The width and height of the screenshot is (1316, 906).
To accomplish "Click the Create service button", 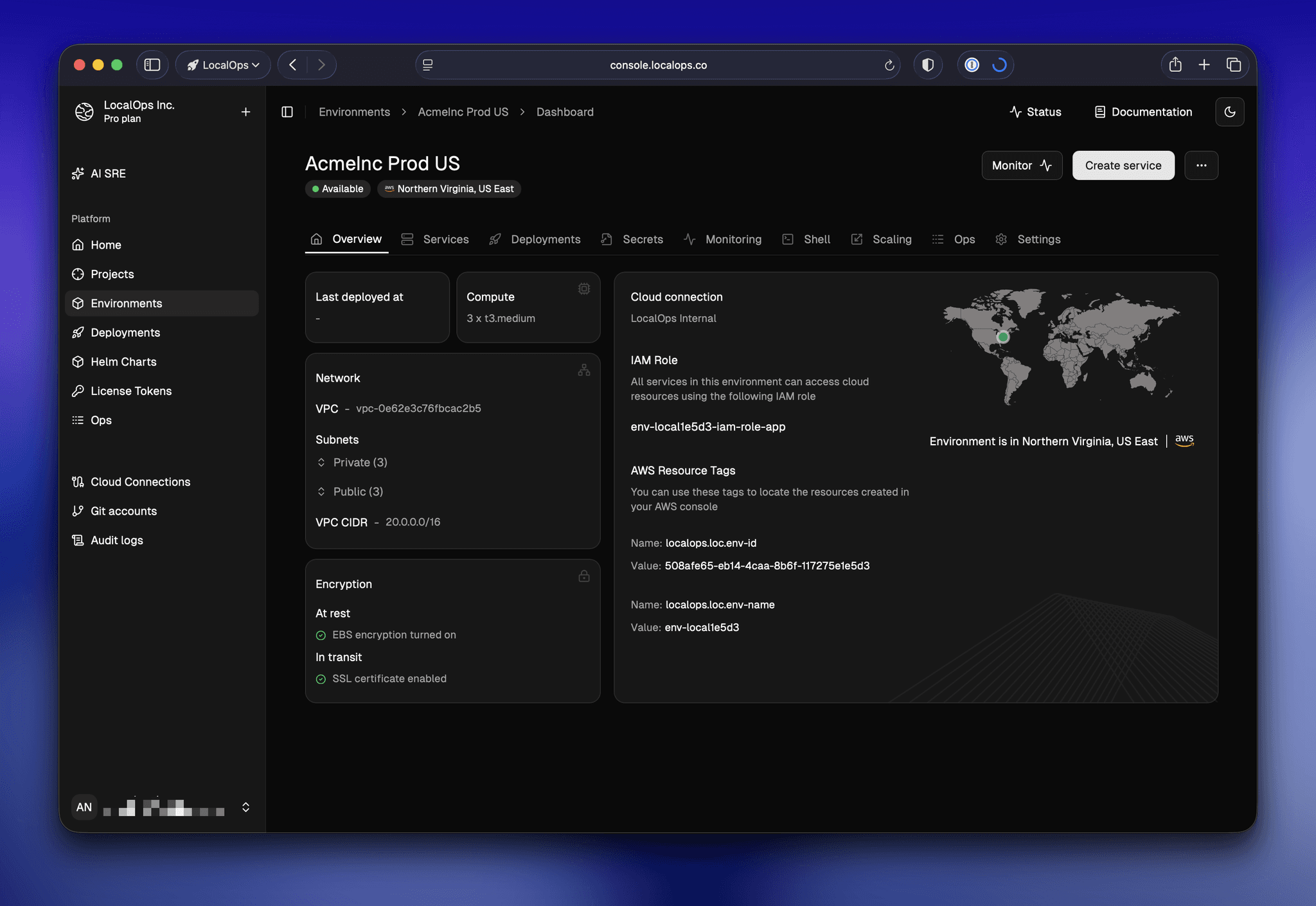I will pos(1123,165).
